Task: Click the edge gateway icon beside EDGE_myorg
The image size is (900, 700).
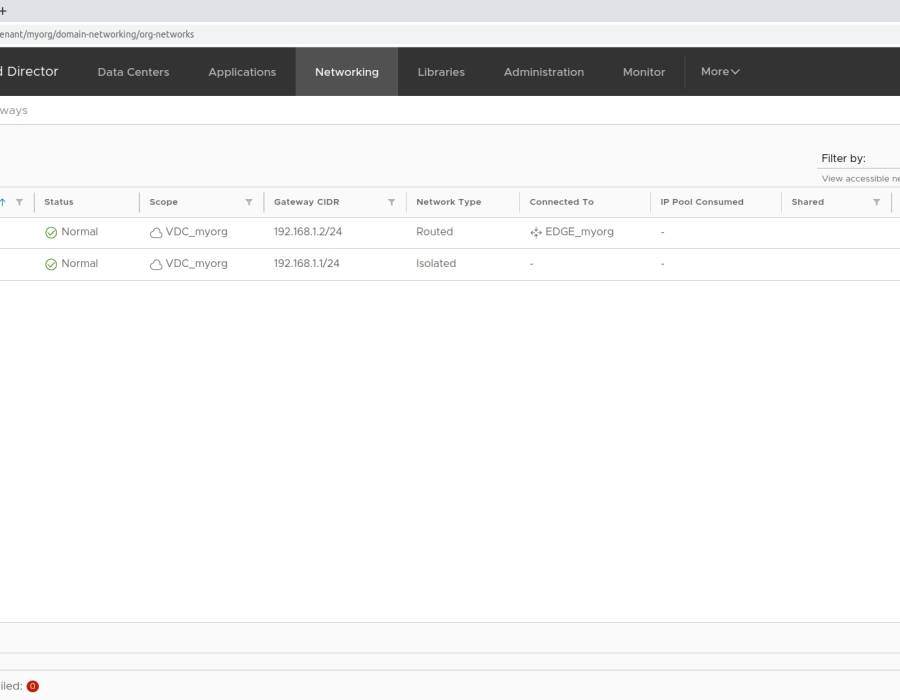Action: [x=536, y=232]
